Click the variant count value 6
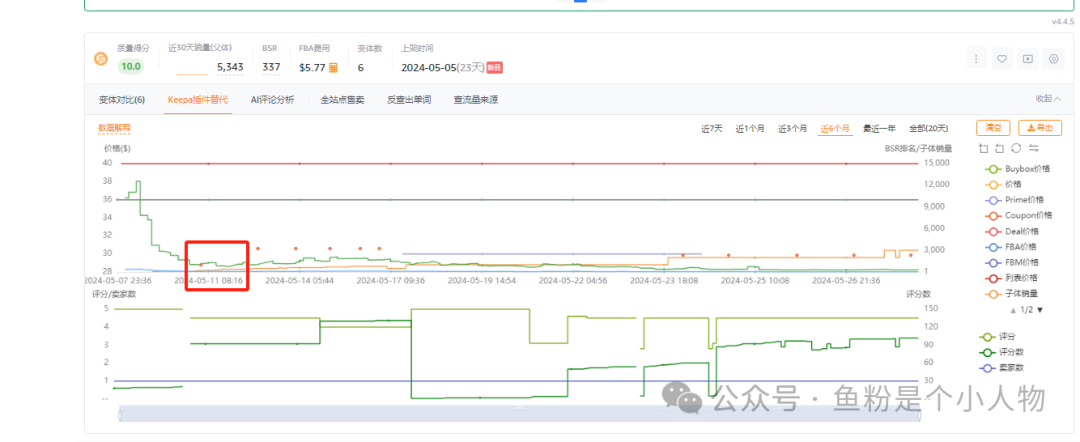The width and height of the screenshot is (1080, 442). click(361, 67)
